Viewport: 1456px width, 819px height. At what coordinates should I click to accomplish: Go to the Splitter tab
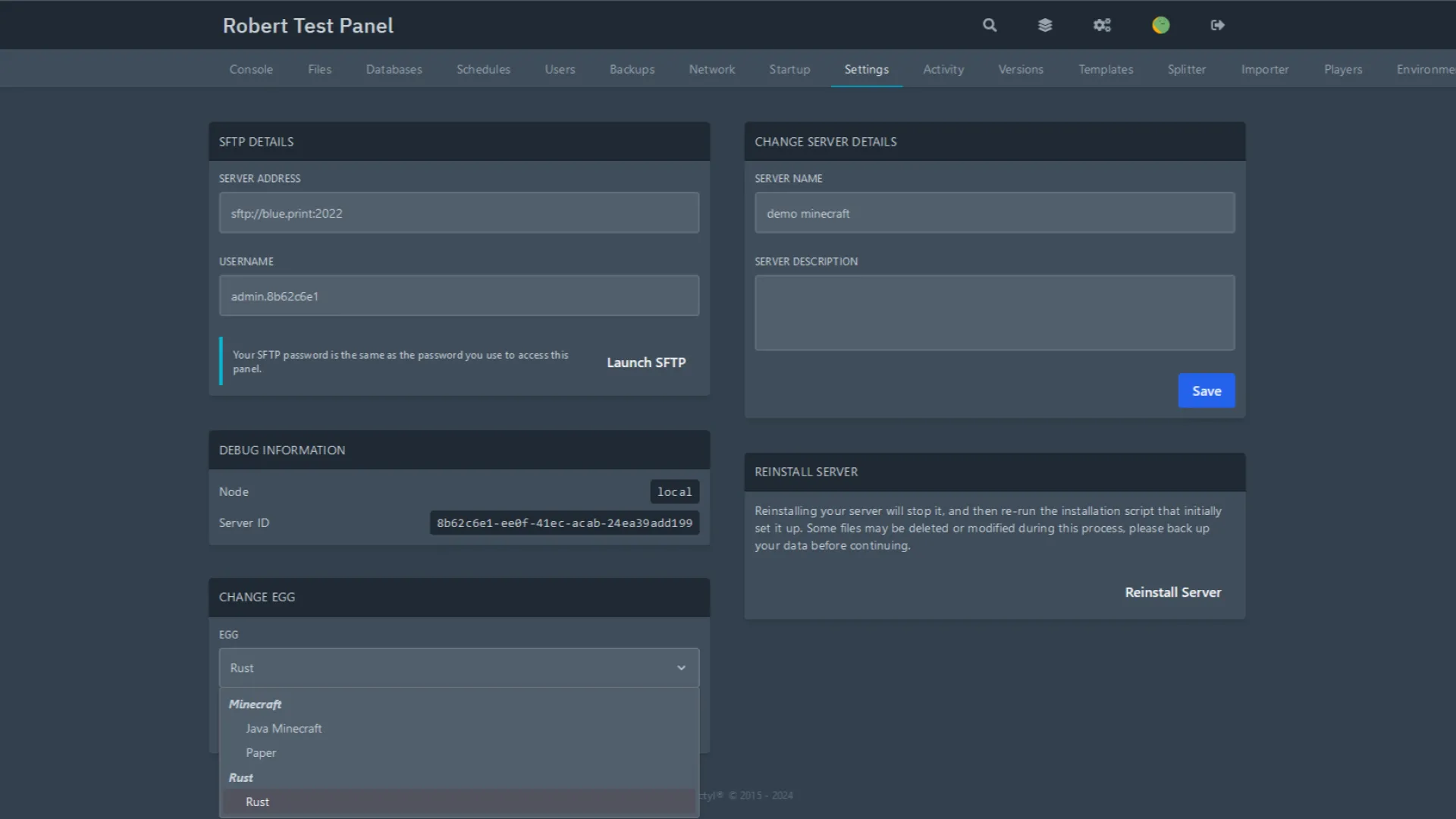[x=1186, y=69]
